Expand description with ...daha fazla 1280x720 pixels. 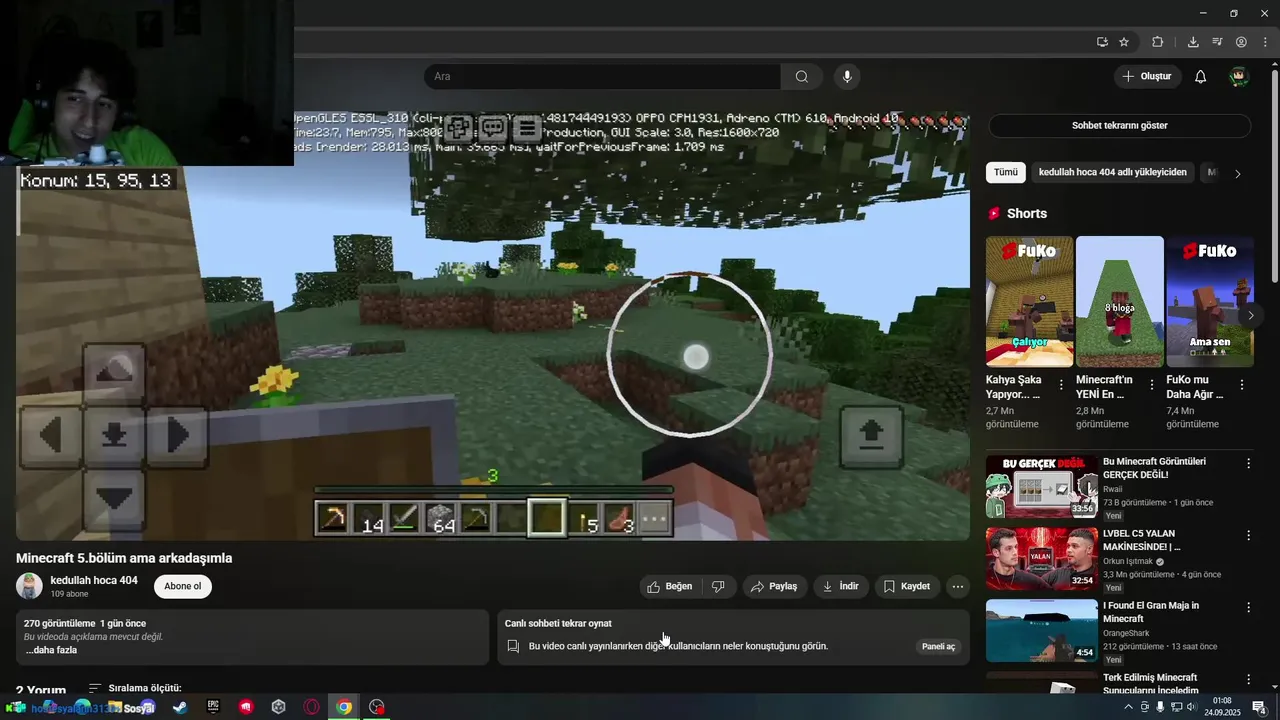coord(51,650)
